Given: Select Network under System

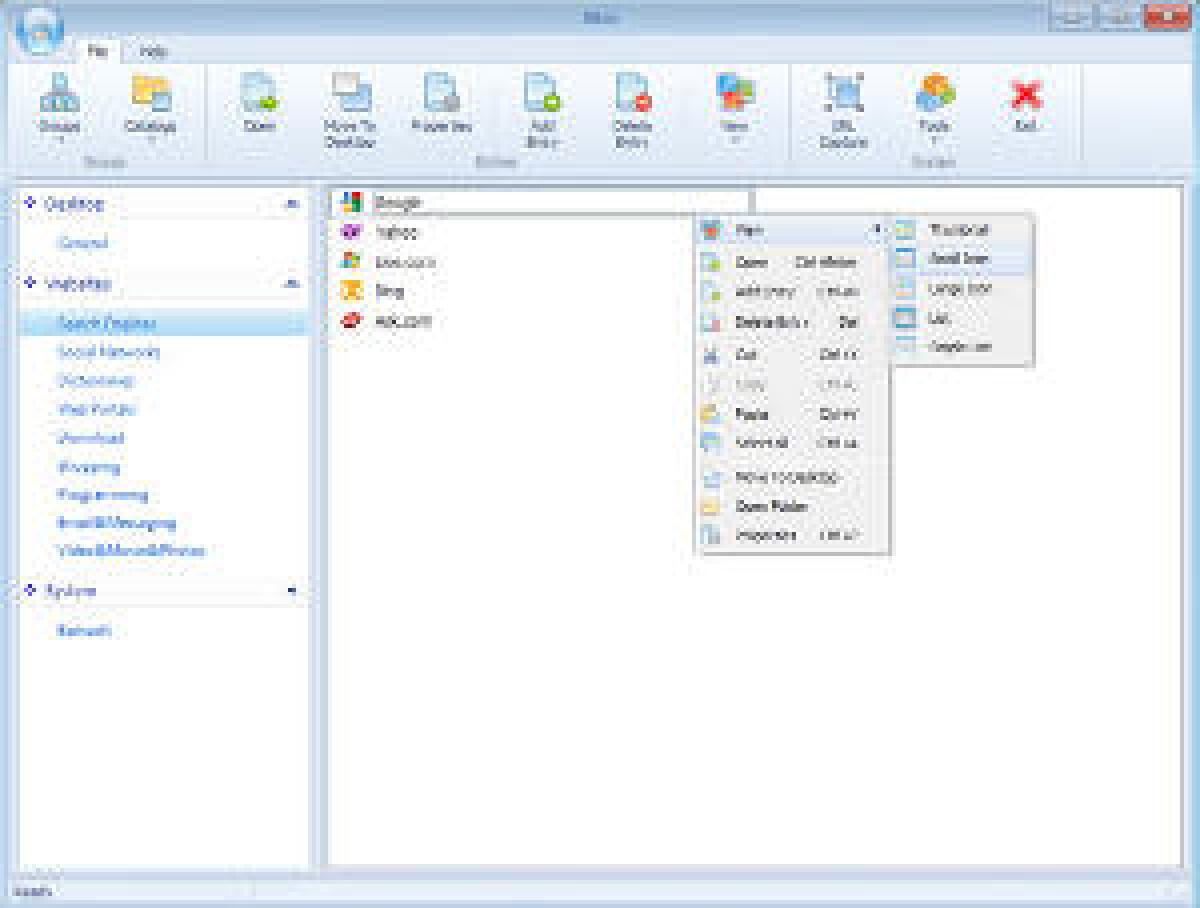Looking at the screenshot, I should click(x=84, y=631).
